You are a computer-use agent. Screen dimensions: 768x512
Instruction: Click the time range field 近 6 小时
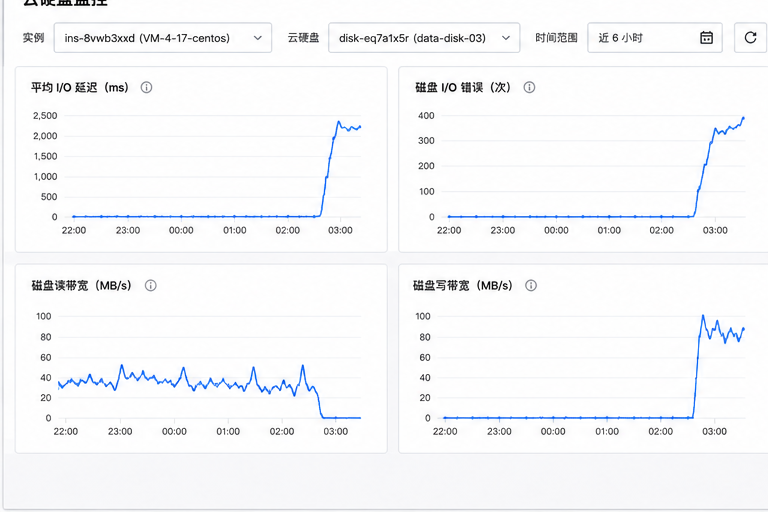[654, 38]
